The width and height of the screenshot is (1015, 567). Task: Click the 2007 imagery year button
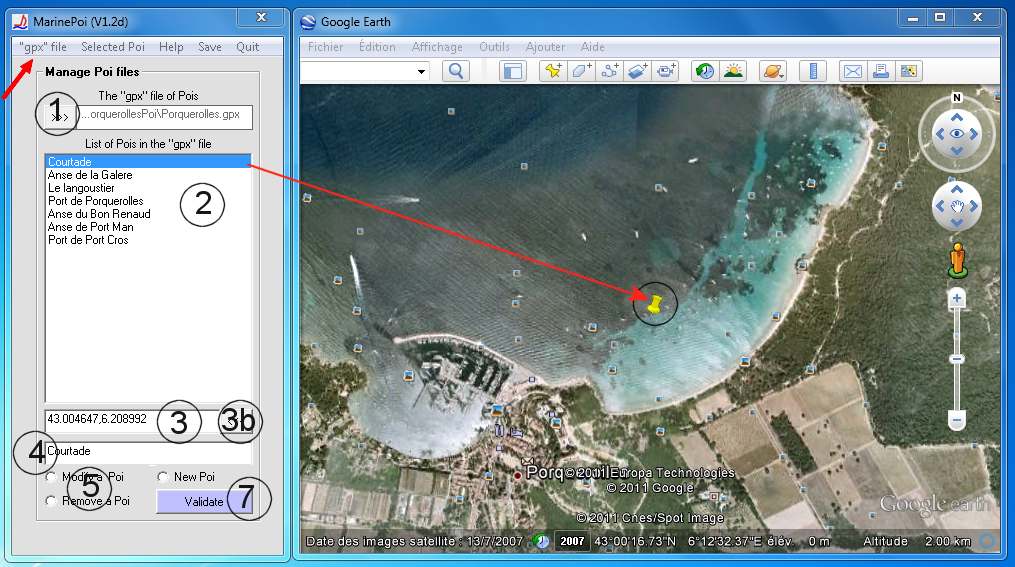pos(572,541)
